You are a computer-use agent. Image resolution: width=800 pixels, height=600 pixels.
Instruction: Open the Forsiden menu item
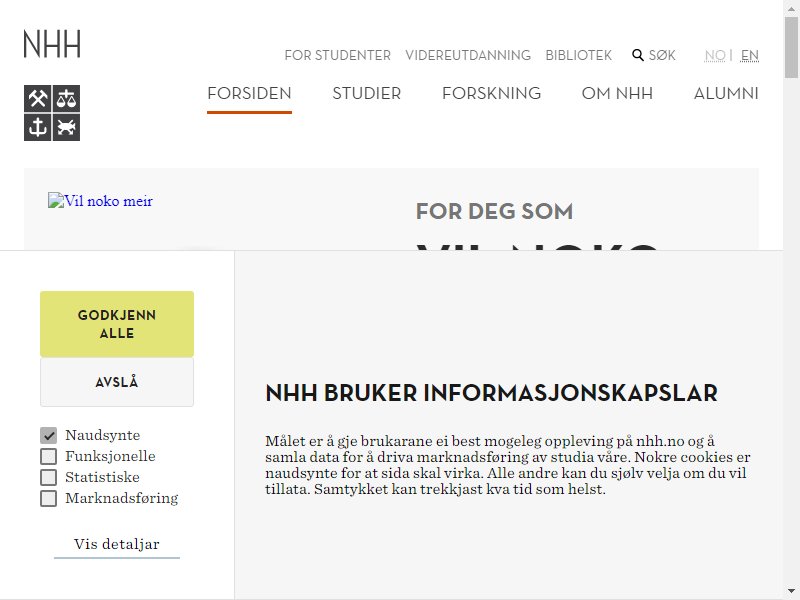point(249,93)
